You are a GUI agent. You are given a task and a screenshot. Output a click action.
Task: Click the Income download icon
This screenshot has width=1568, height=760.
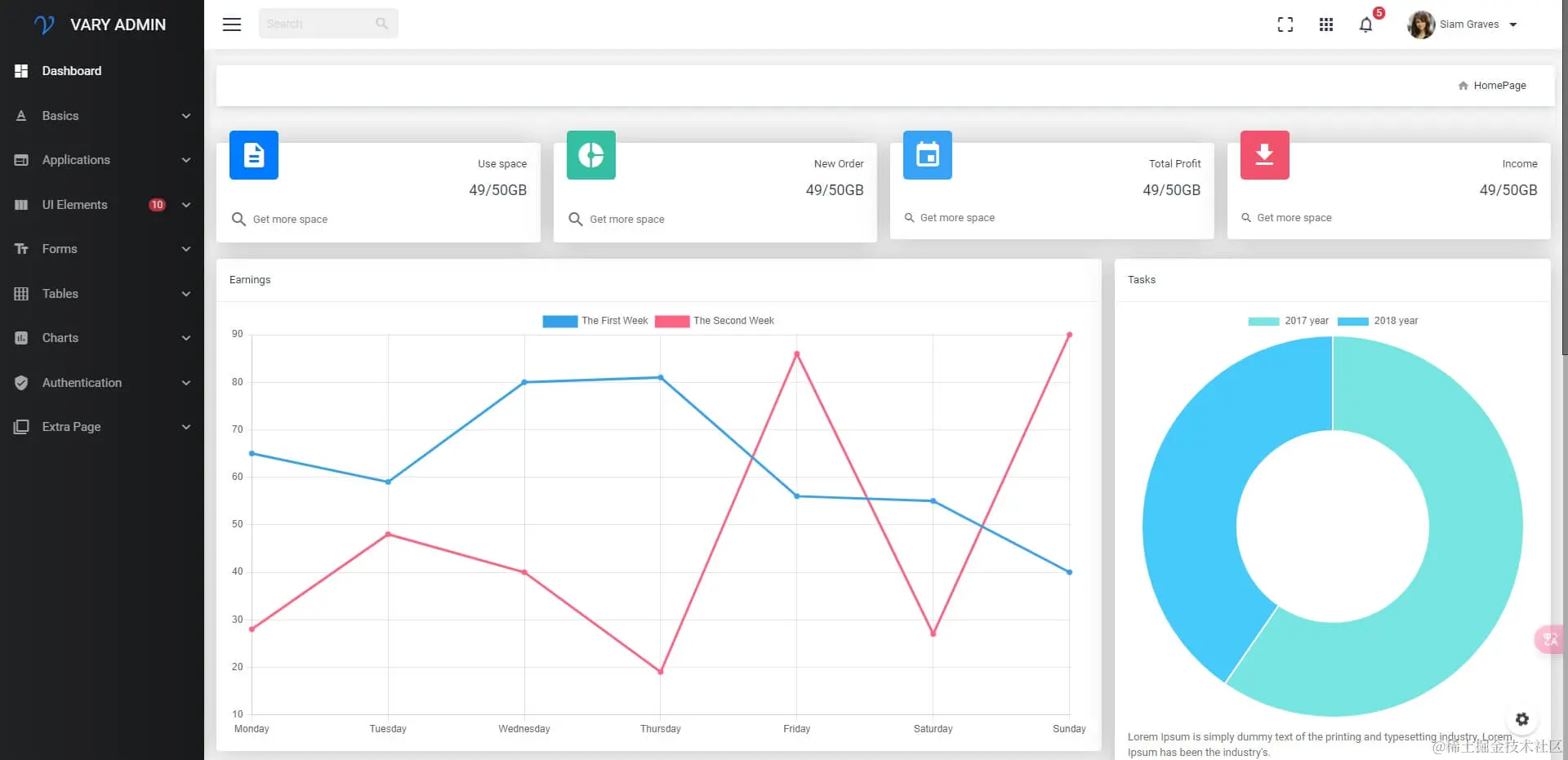click(x=1265, y=155)
